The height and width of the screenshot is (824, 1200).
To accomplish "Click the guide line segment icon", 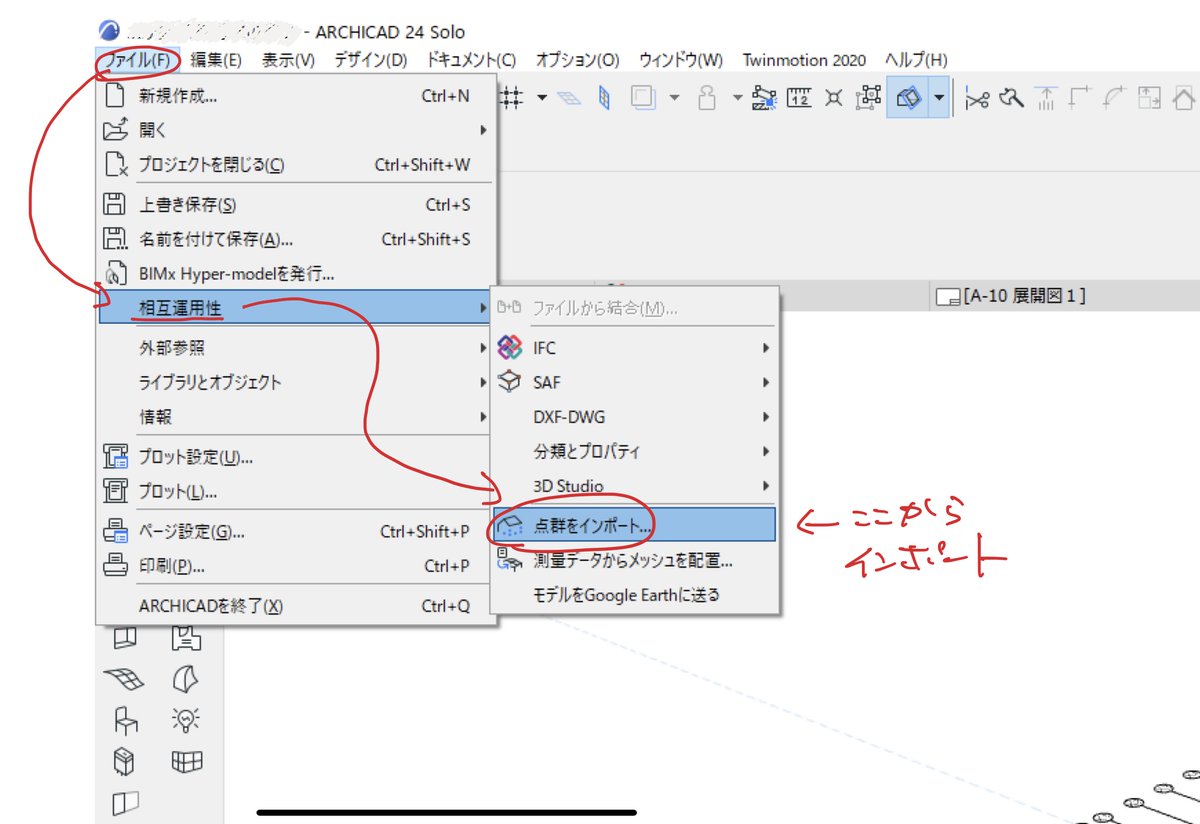I will click(764, 98).
